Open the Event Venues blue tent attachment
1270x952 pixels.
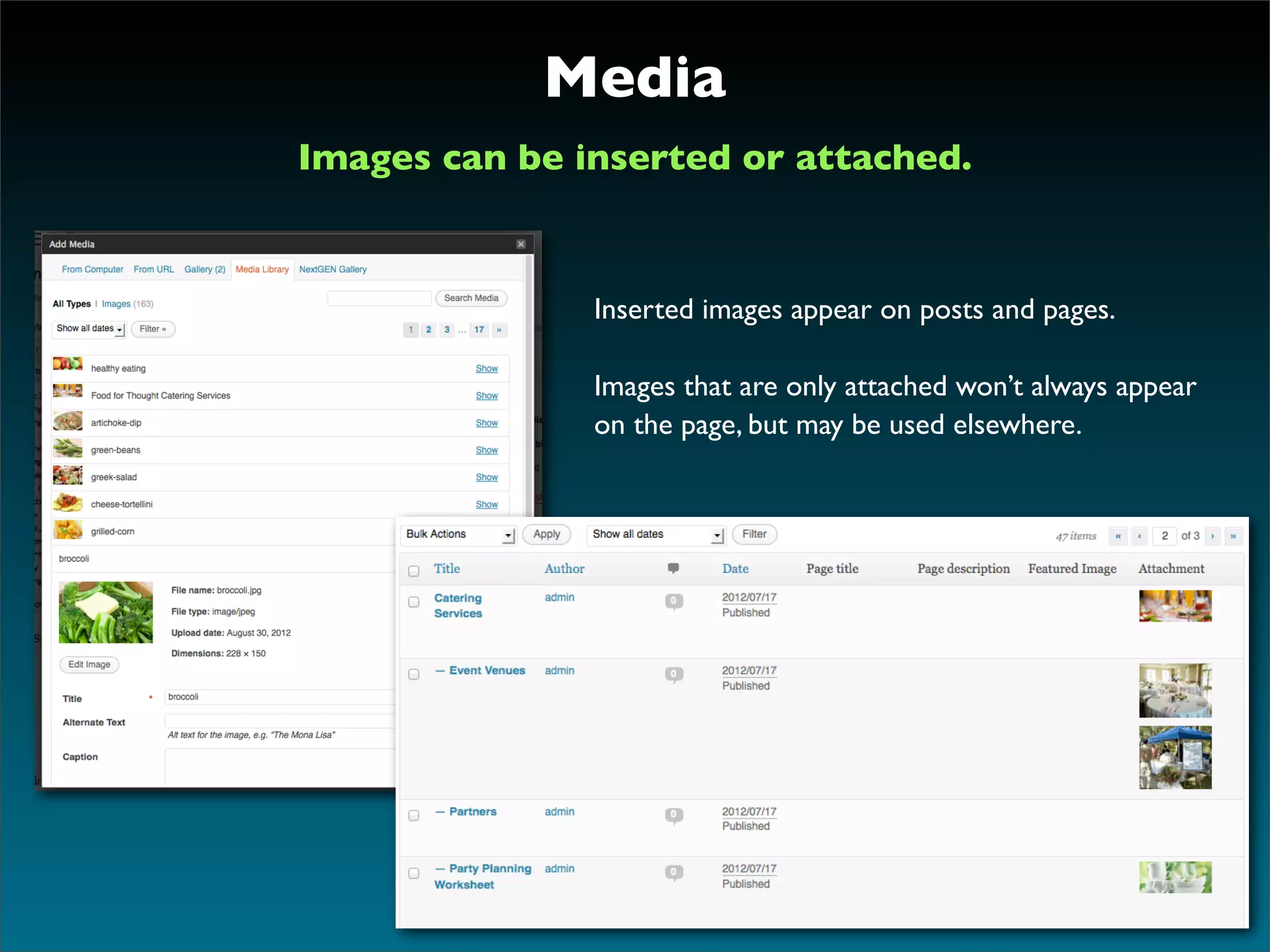click(x=1175, y=757)
